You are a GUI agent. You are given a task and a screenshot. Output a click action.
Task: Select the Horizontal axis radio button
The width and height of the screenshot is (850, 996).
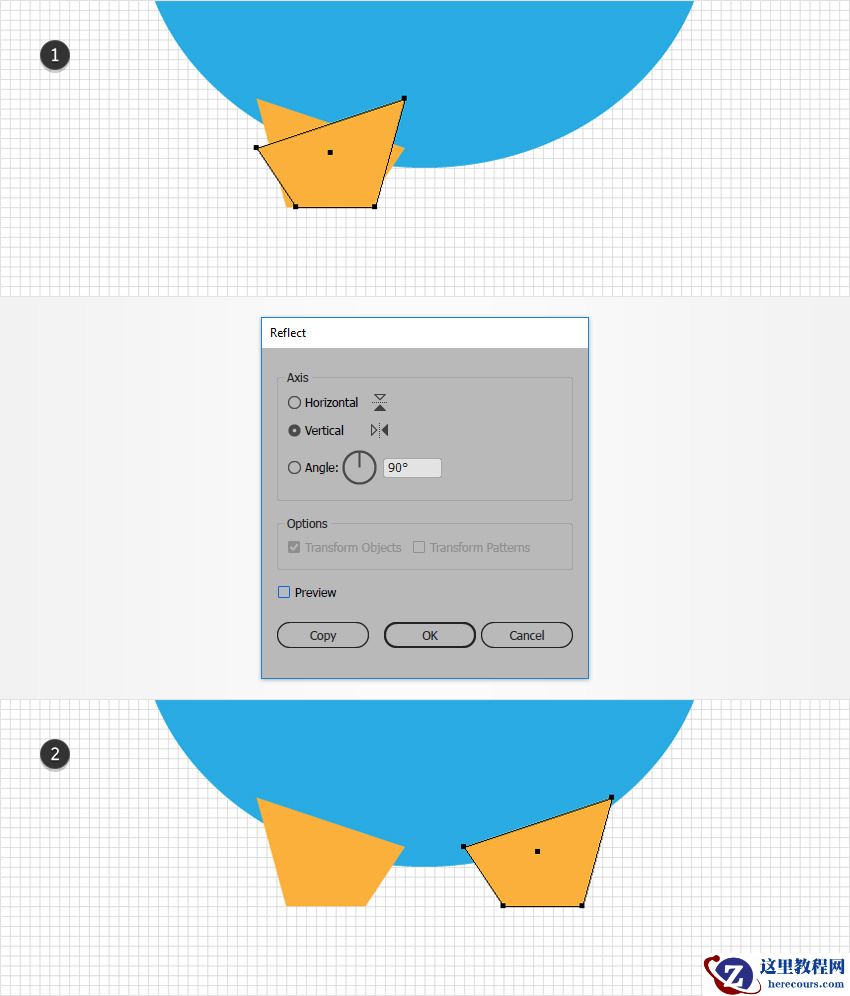[294, 403]
